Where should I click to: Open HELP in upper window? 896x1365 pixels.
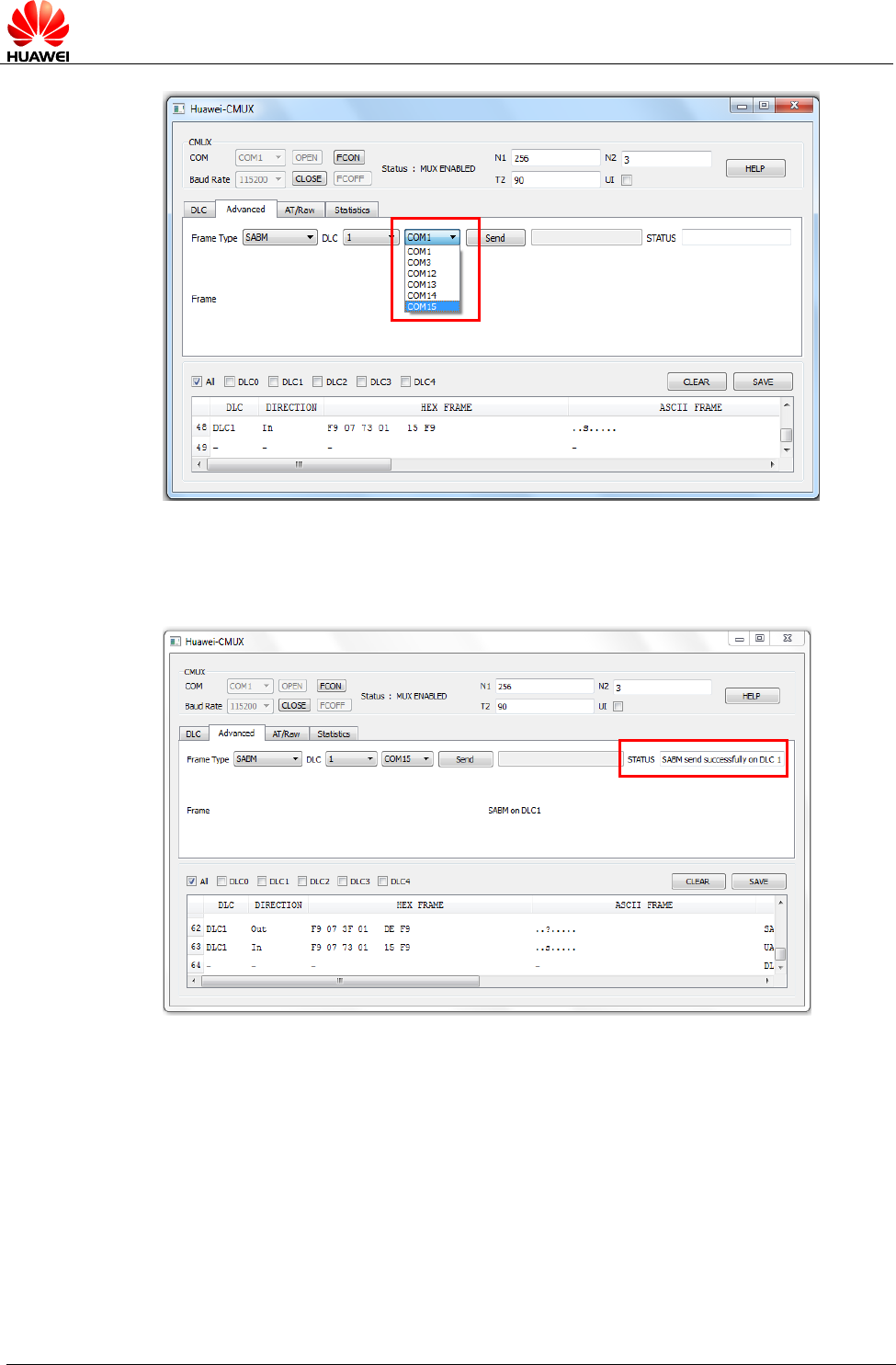pyautogui.click(x=755, y=168)
